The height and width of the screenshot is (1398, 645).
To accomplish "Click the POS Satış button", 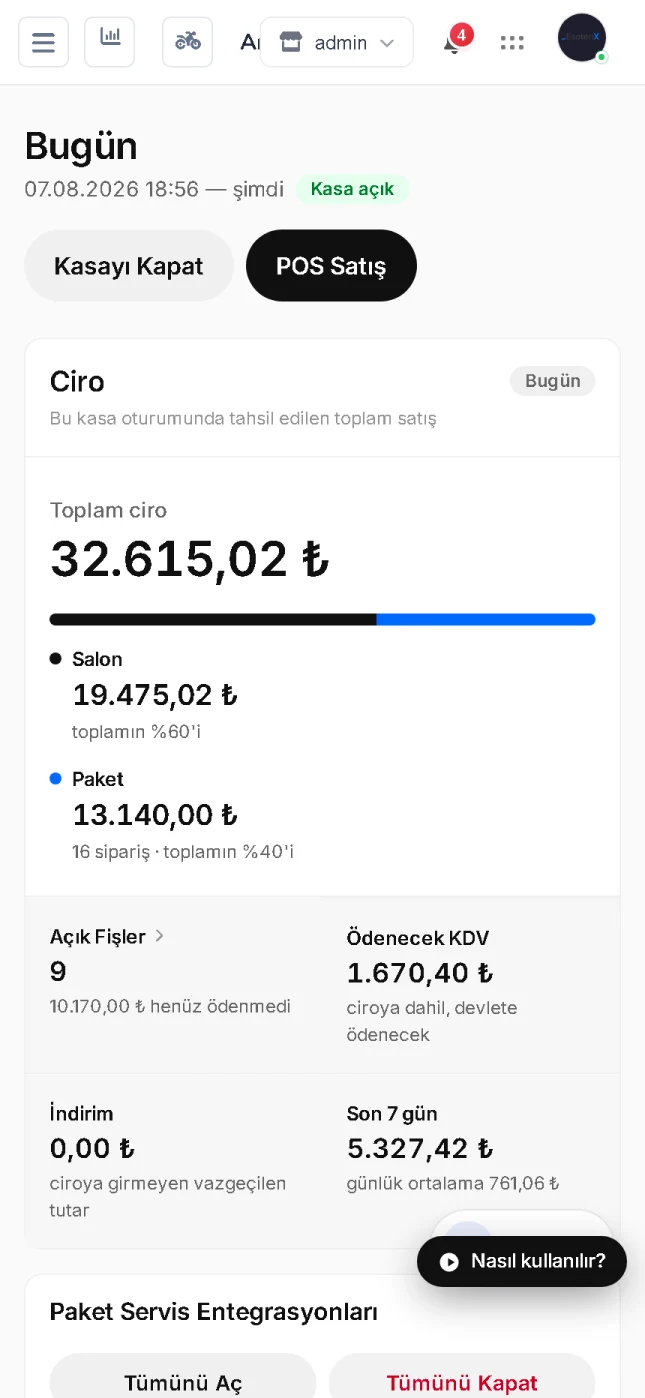I will (331, 266).
